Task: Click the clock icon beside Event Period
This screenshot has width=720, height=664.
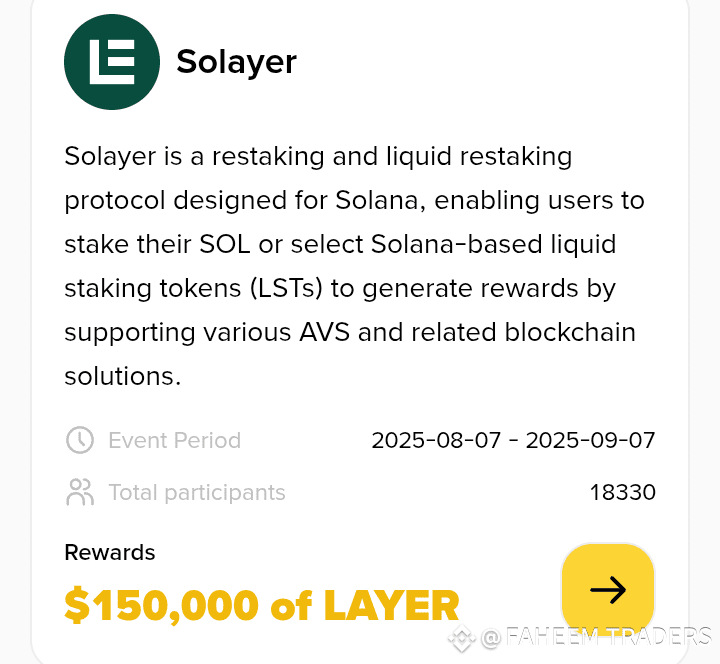Action: [80, 440]
